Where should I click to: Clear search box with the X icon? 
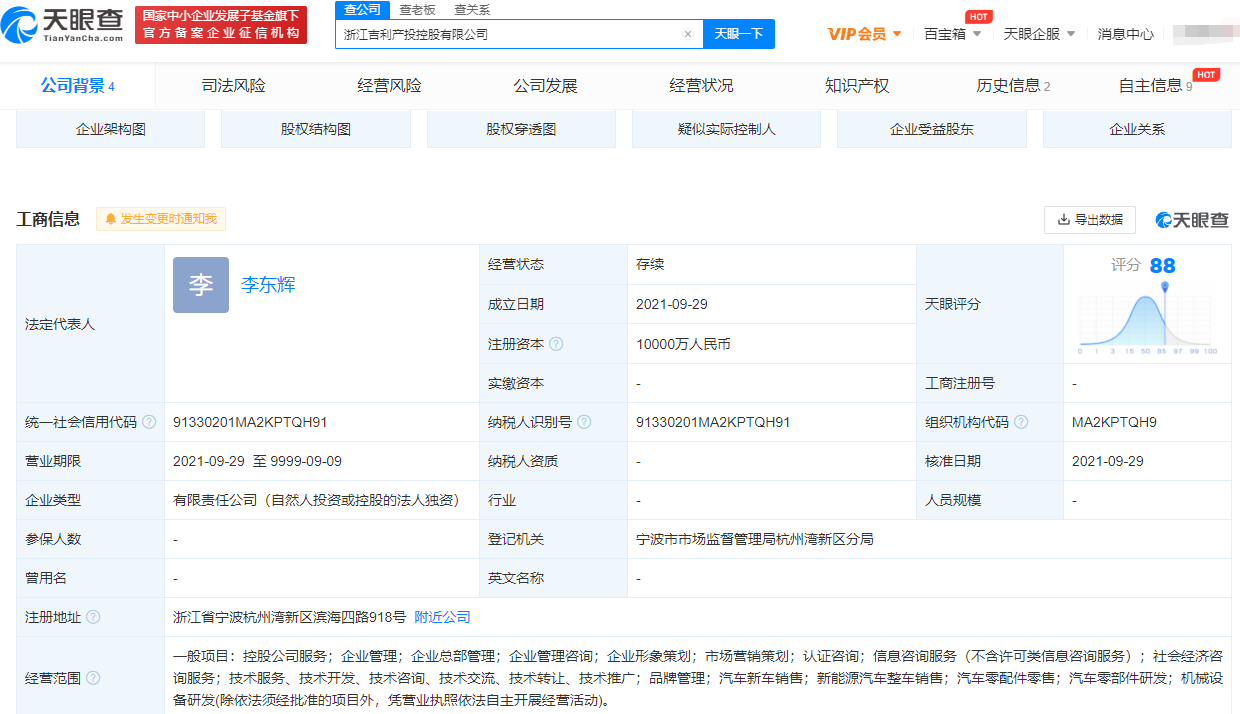688,34
